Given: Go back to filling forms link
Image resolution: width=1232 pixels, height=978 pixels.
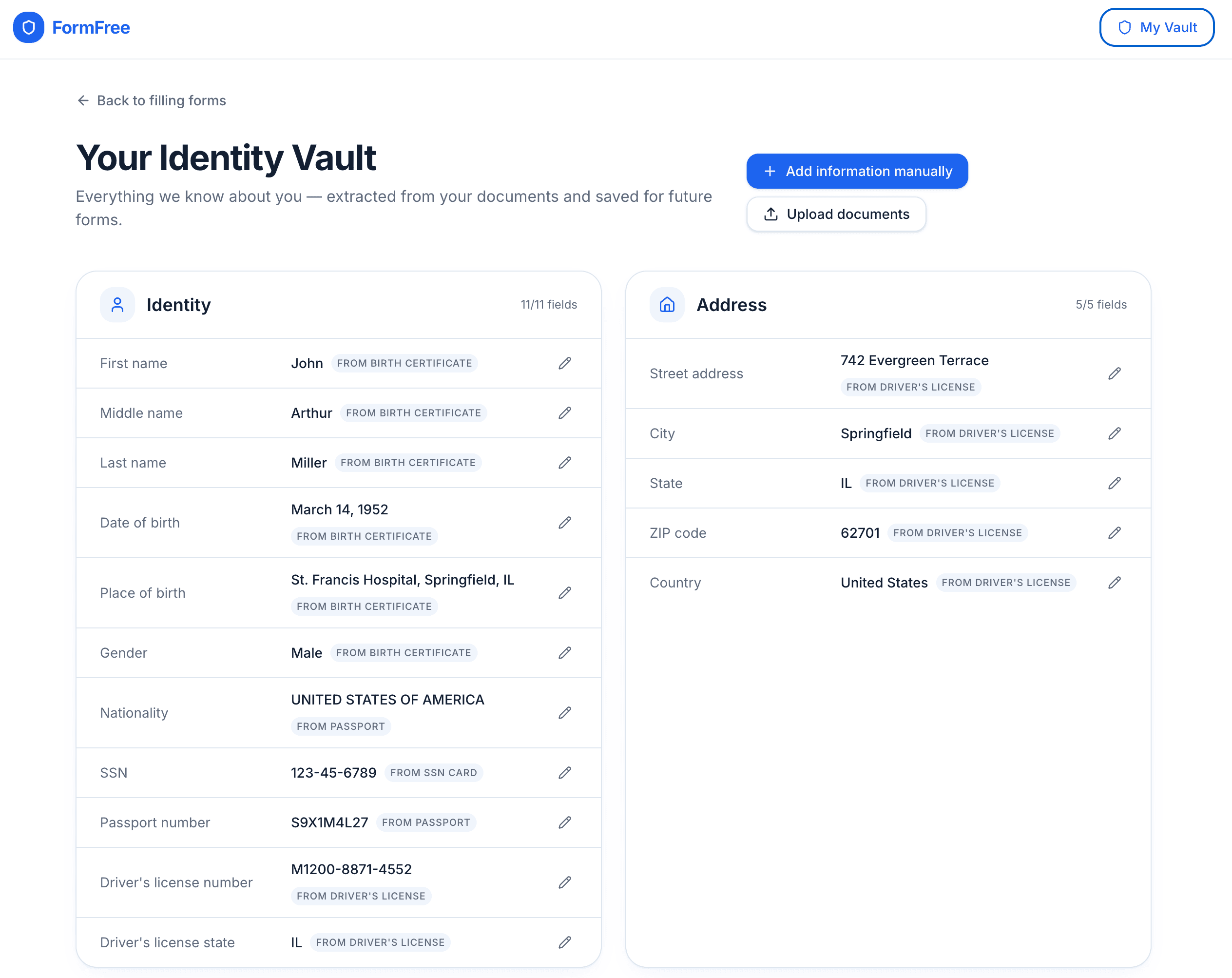Looking at the screenshot, I should coord(152,100).
